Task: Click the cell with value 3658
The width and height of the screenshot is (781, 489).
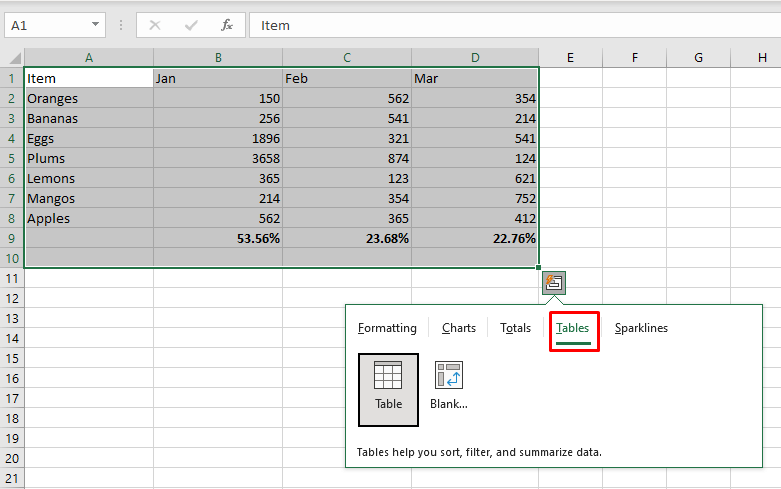Action: click(218, 158)
